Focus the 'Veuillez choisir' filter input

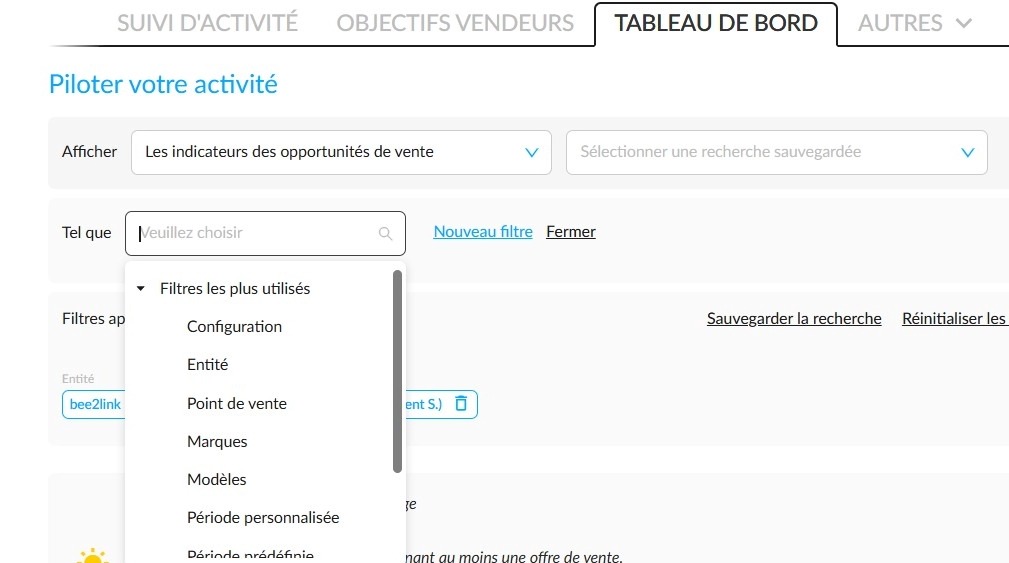(257, 233)
